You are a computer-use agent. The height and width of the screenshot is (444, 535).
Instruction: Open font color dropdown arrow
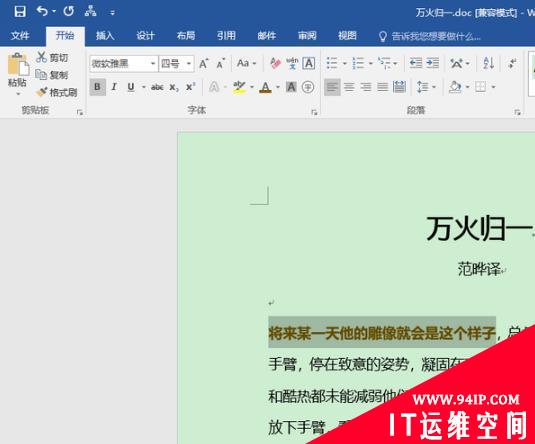coord(278,87)
